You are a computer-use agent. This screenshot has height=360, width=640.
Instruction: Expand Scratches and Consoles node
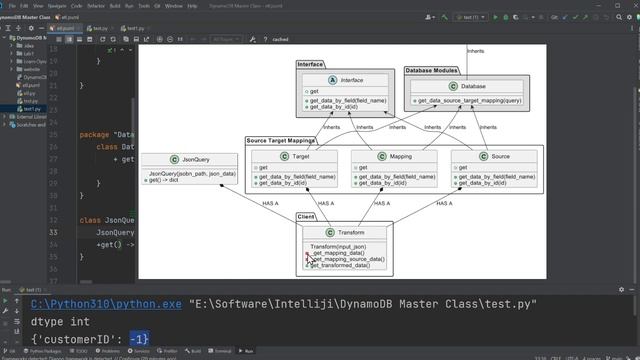click(x=4, y=125)
